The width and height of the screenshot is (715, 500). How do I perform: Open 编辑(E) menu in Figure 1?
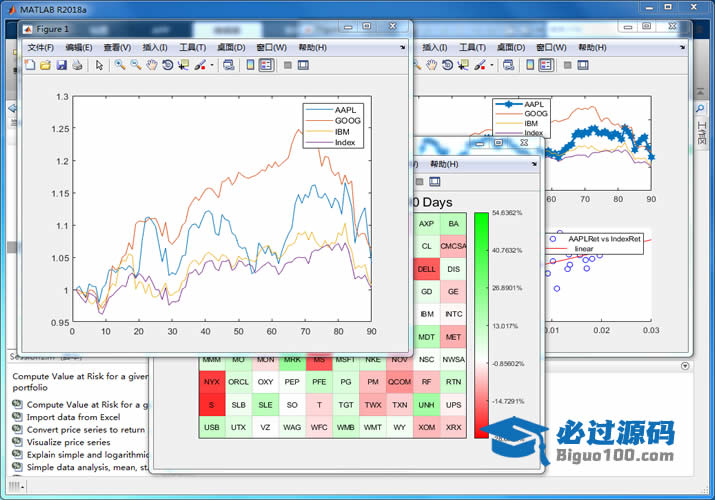click(79, 47)
